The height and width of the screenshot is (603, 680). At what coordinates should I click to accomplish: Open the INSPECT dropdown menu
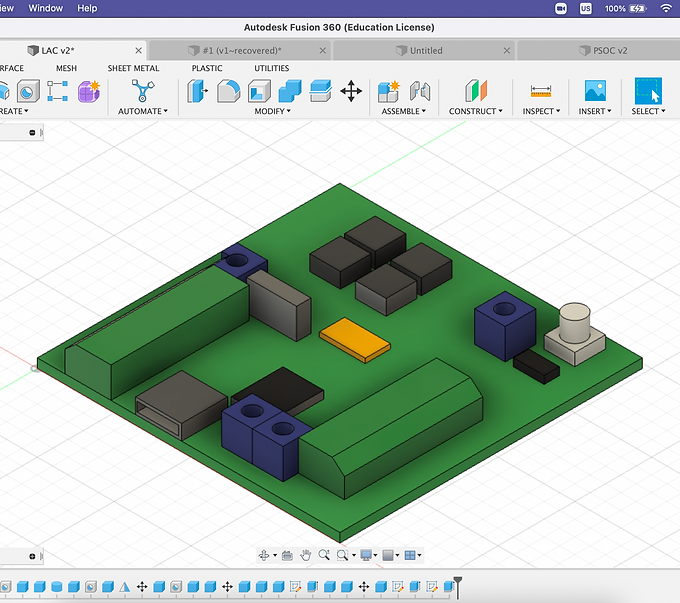(541, 111)
